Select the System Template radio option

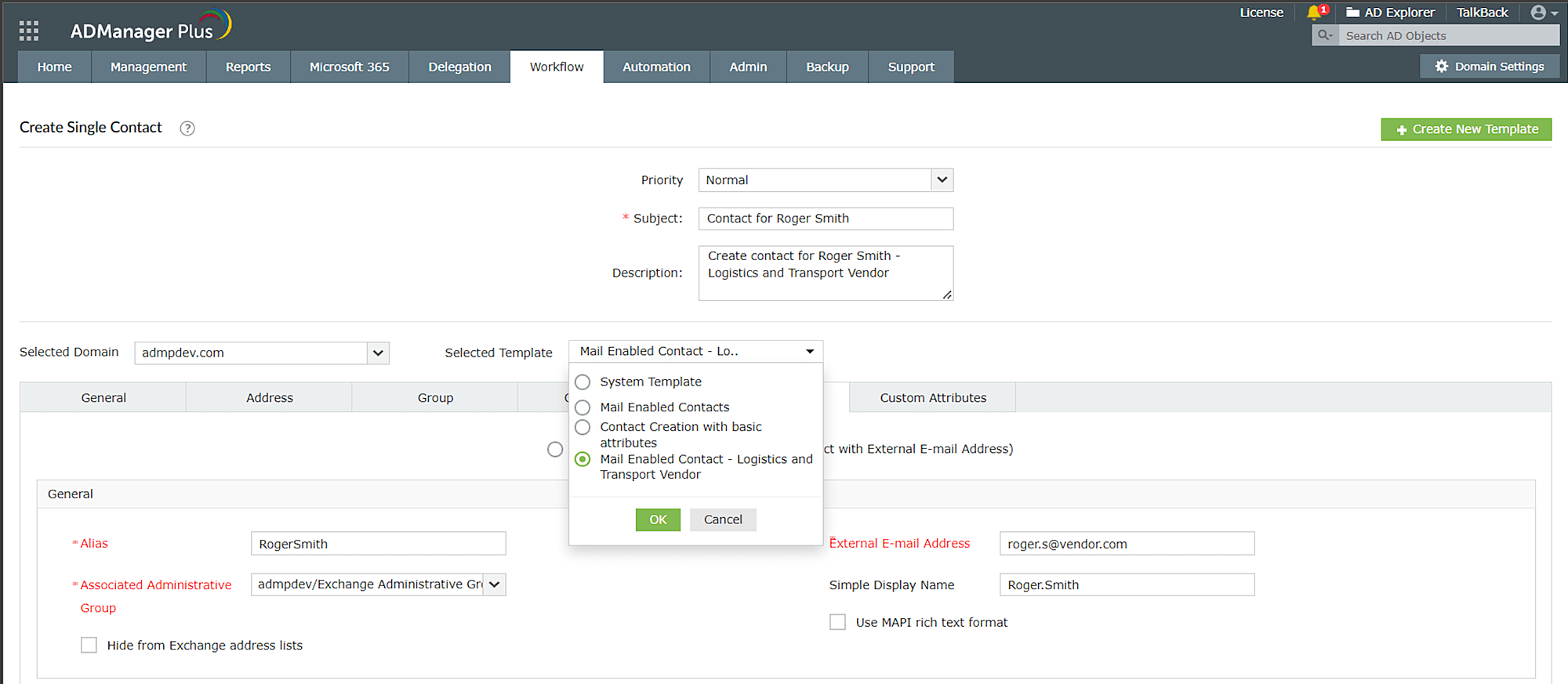[x=583, y=382]
